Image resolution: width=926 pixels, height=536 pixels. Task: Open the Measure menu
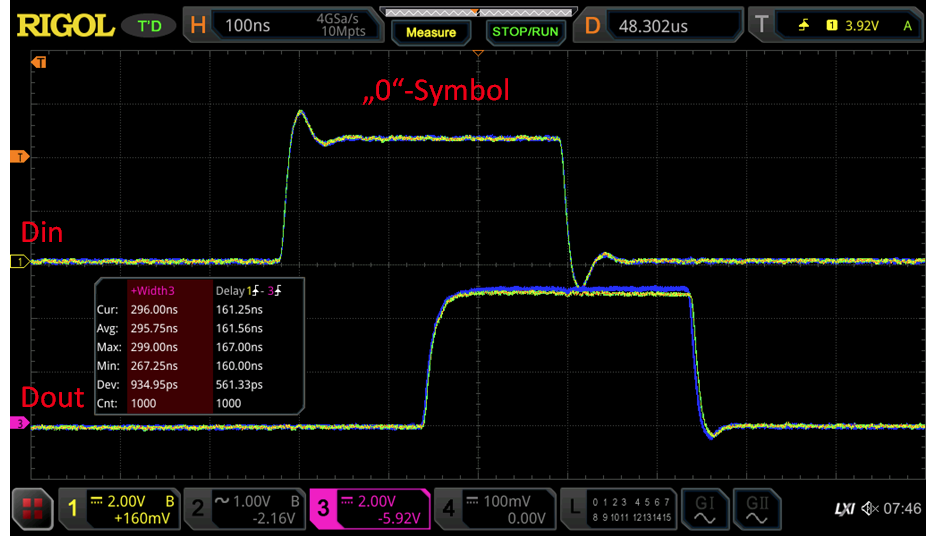[431, 32]
